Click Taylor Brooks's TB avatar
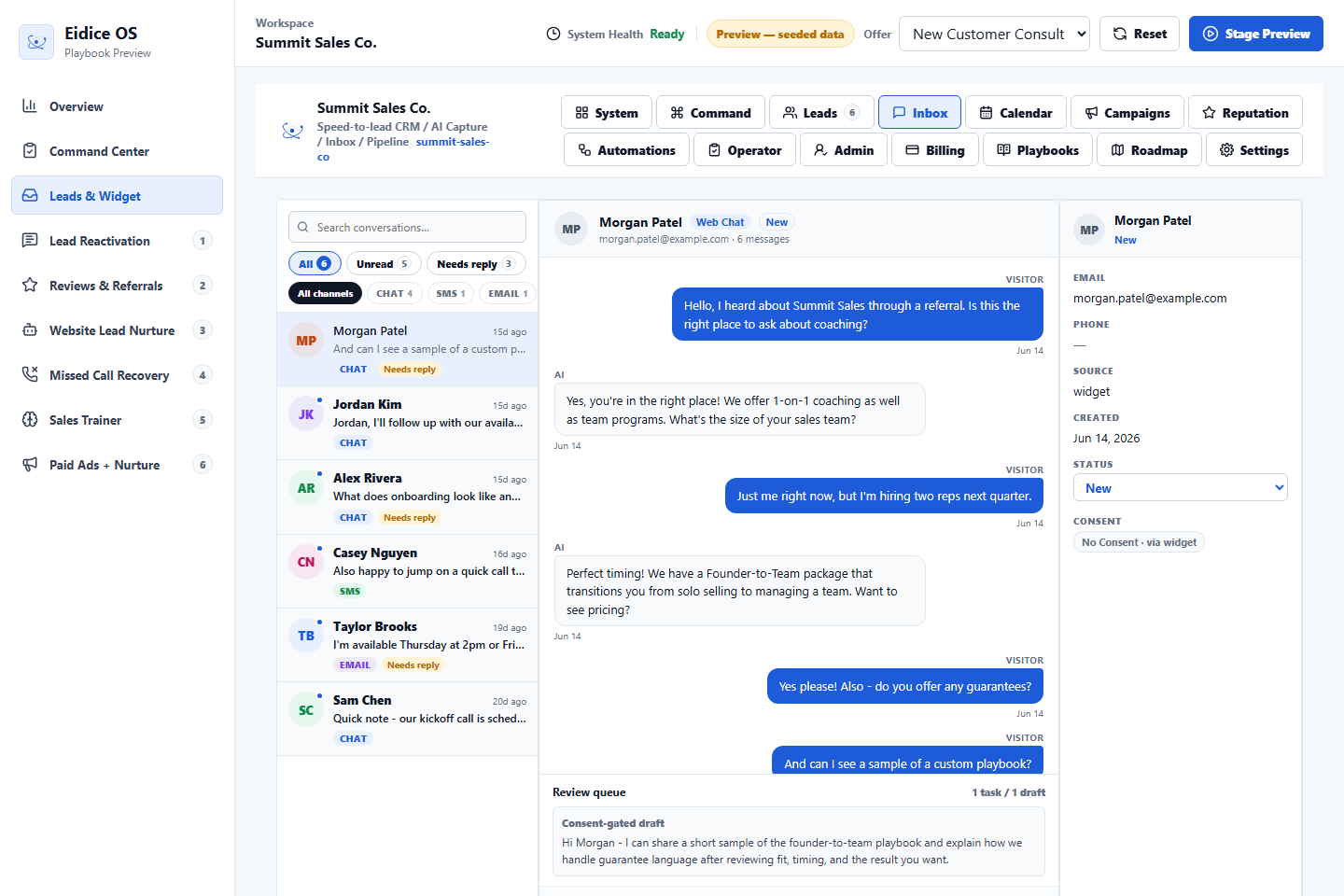This screenshot has height=896, width=1344. point(306,636)
